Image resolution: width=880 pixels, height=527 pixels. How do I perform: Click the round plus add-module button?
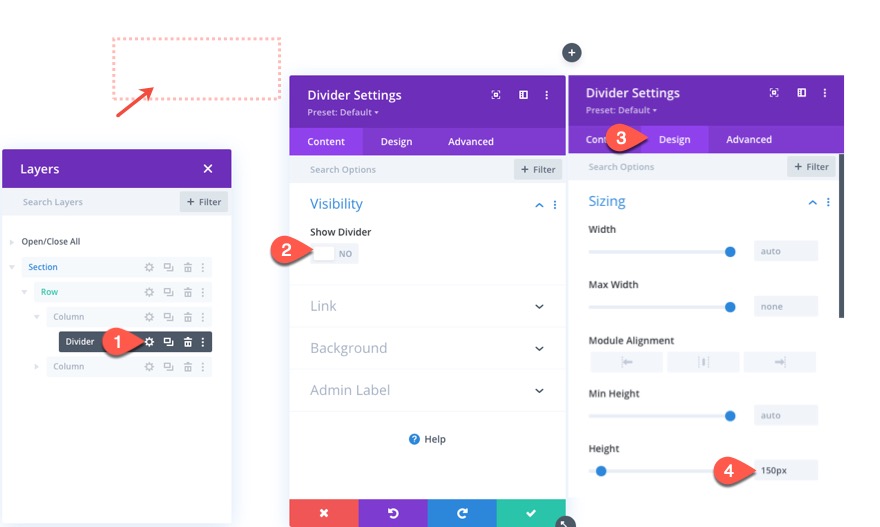pos(571,53)
